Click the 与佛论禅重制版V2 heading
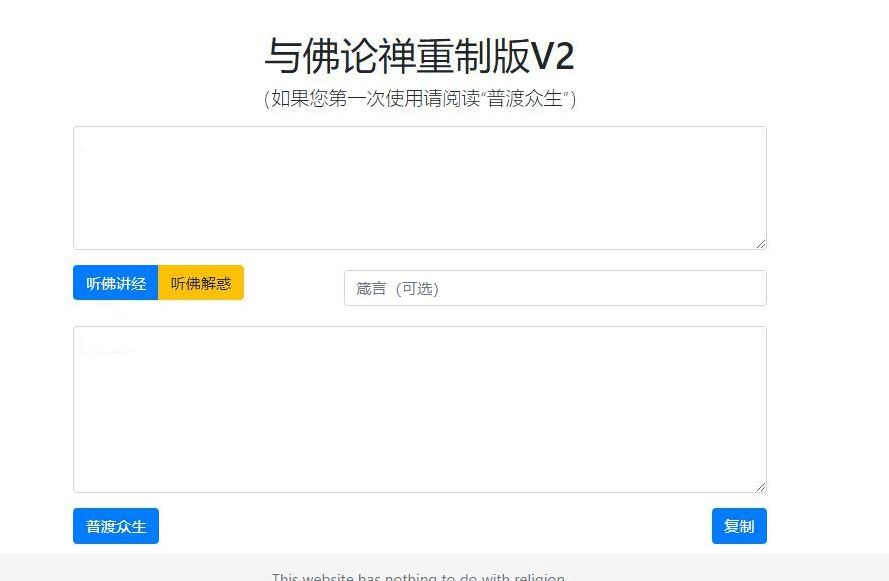The image size is (889, 581). (x=420, y=56)
